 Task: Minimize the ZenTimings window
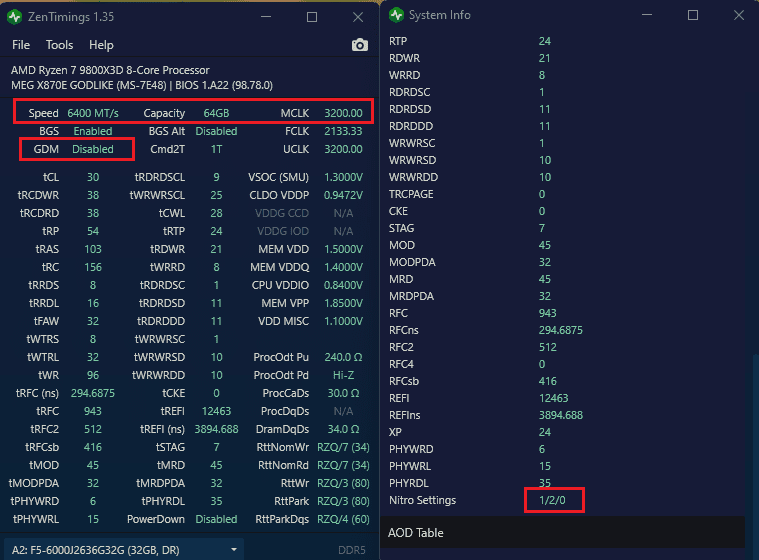click(266, 17)
